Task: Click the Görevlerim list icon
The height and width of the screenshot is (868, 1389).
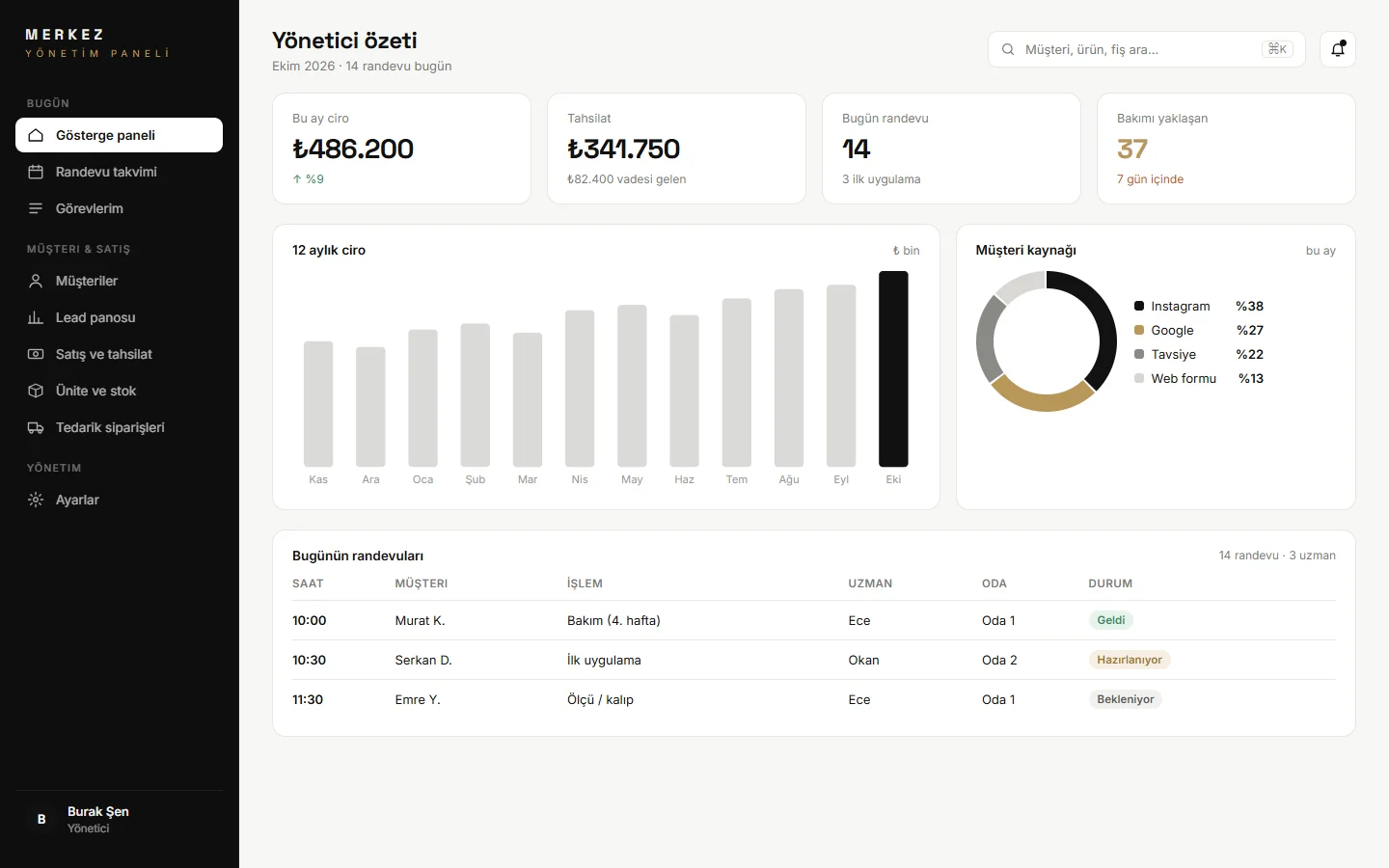Action: (x=36, y=208)
